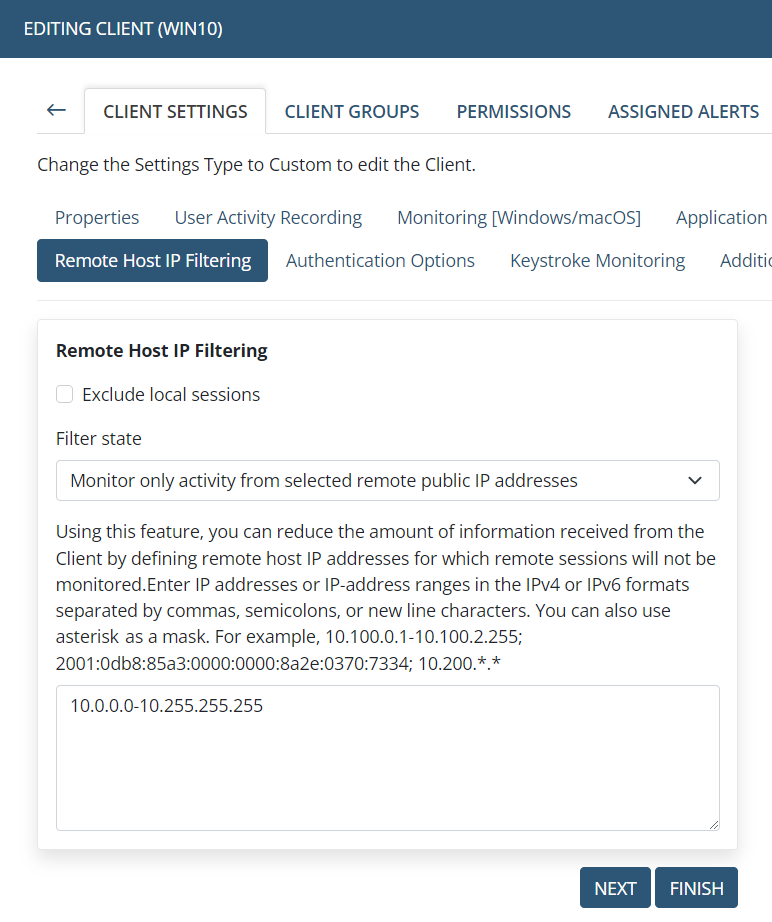Screen dimensions: 772x922
Task: Open the Filter state dropdown
Action: coord(387,481)
